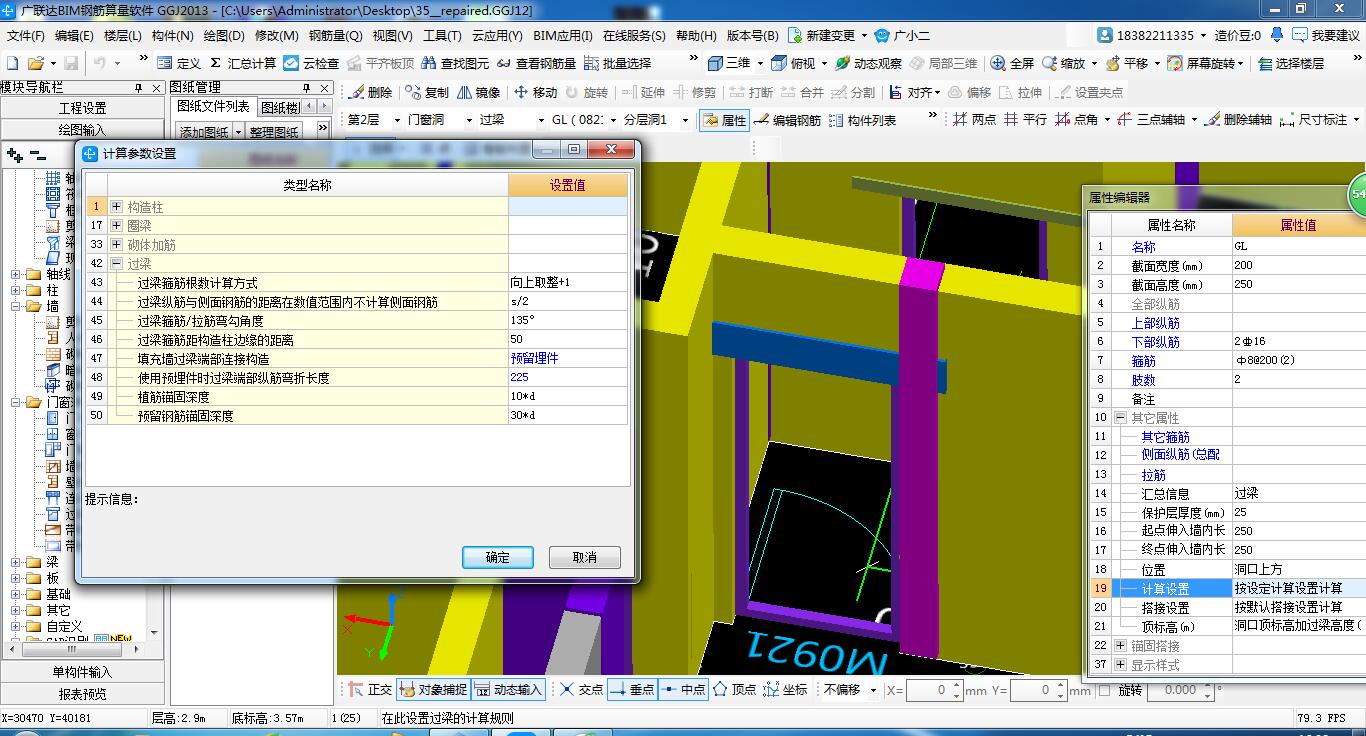Open 工程设置 navigation section
Viewport: 1366px width, 736px height.
82,108
